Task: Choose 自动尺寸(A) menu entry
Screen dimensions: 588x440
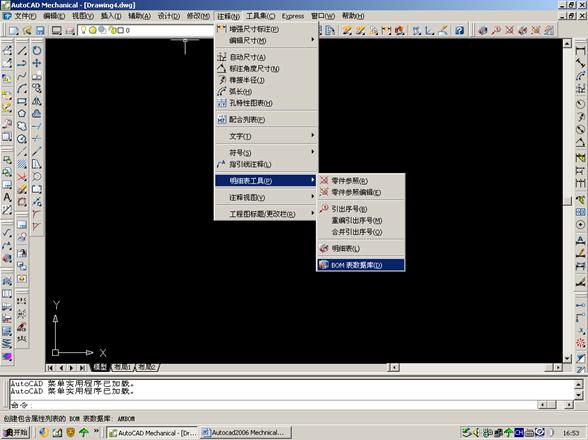Action: (x=266, y=57)
